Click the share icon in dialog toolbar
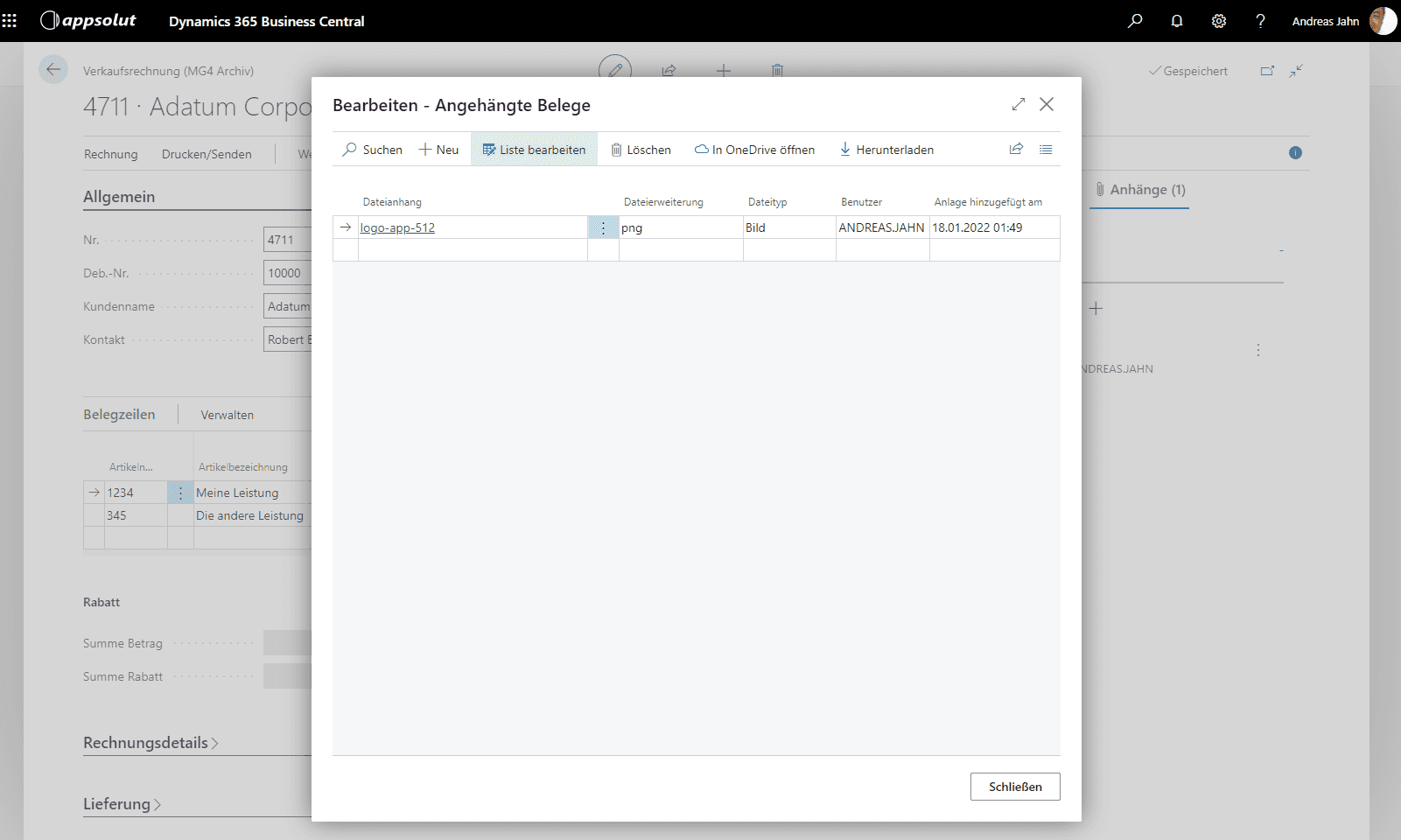Image resolution: width=1401 pixels, height=840 pixels. [1016, 150]
